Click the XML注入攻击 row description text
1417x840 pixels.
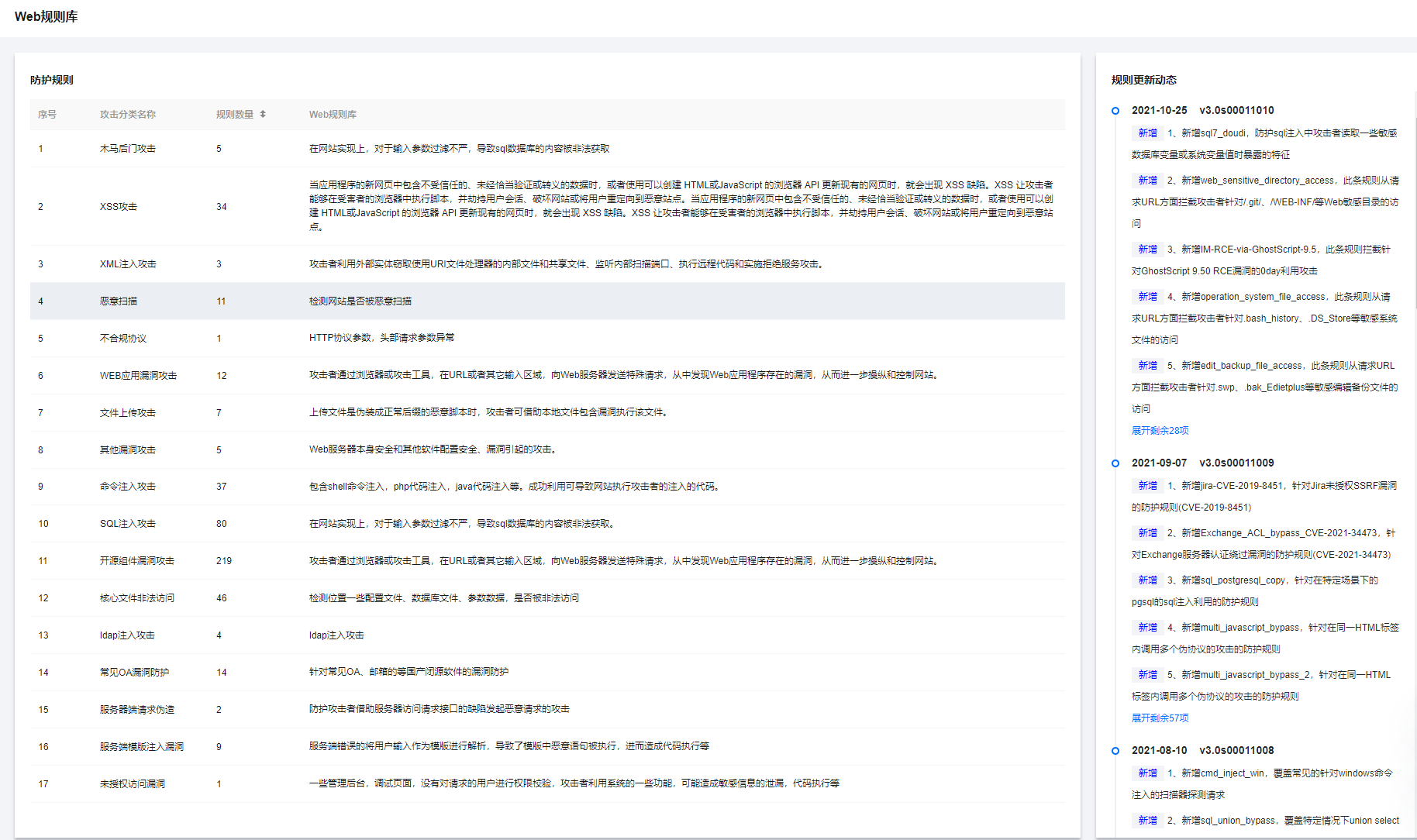pos(568,264)
